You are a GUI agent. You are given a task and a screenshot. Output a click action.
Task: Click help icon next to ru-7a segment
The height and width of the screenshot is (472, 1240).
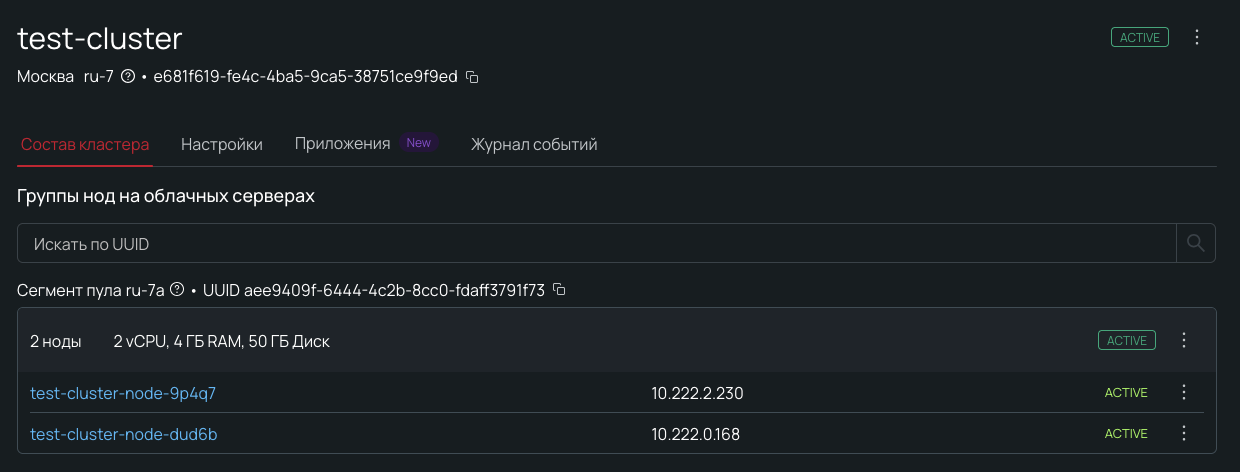pyautogui.click(x=177, y=290)
